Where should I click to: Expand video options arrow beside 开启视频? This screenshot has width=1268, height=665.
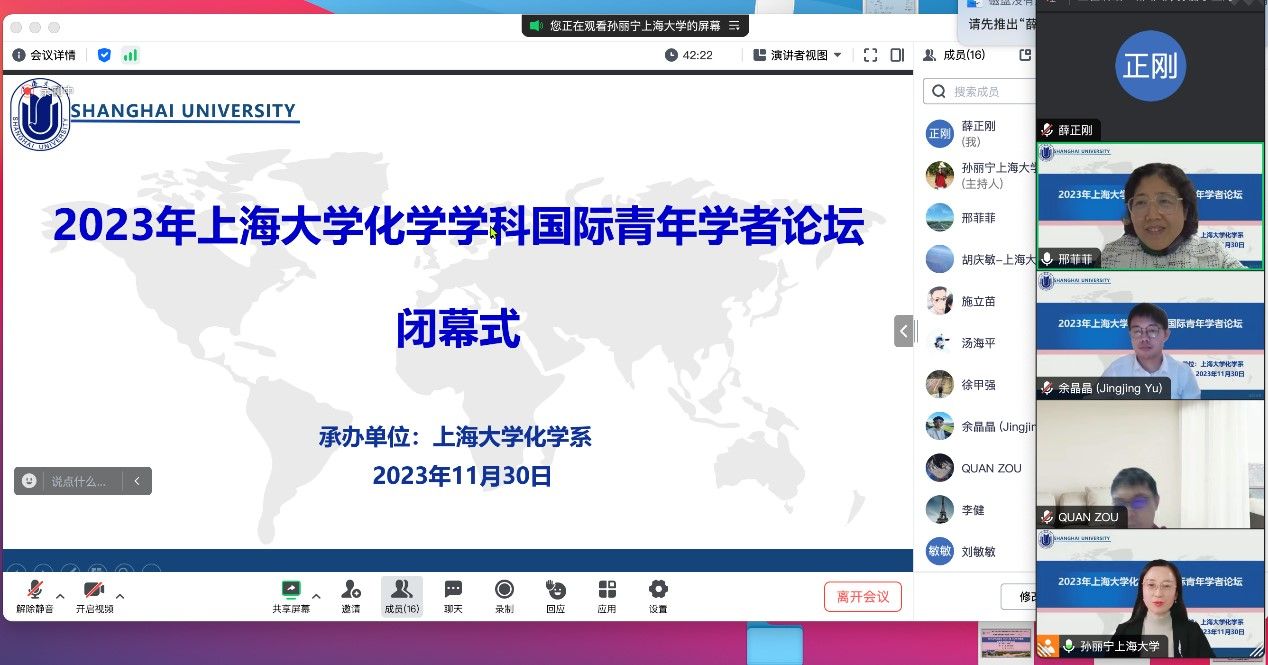[120, 596]
